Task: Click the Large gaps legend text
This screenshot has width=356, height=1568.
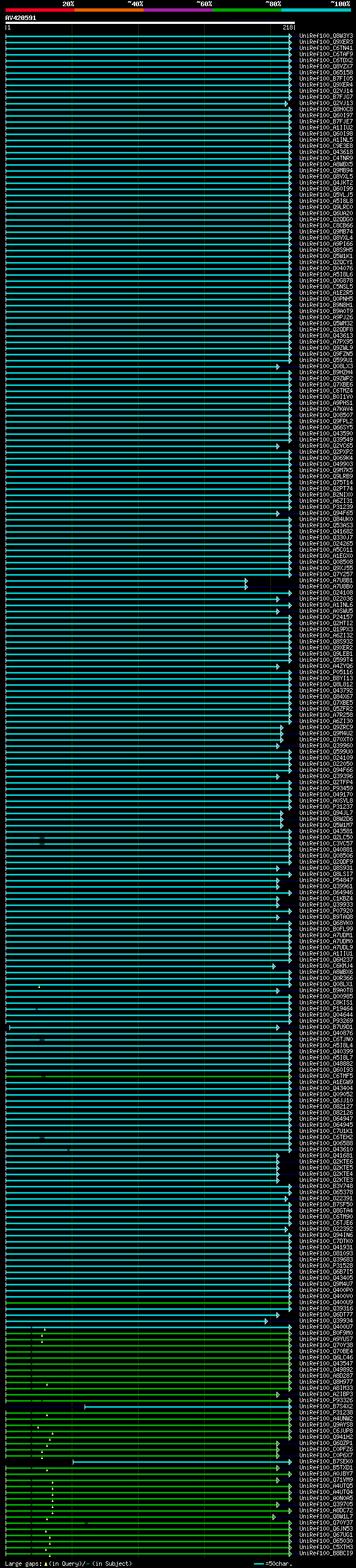Action: 68,1563
